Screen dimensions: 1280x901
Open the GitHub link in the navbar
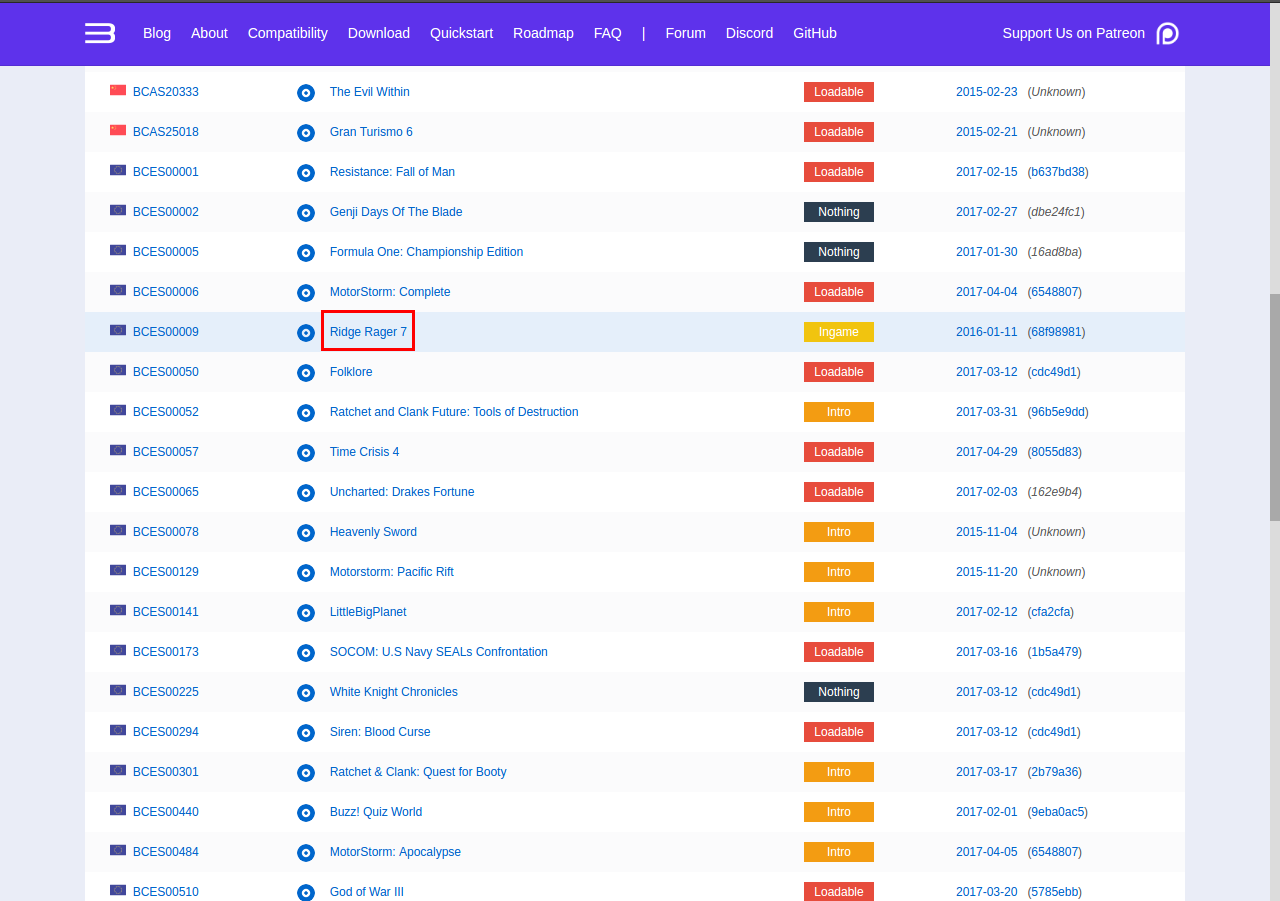click(814, 33)
